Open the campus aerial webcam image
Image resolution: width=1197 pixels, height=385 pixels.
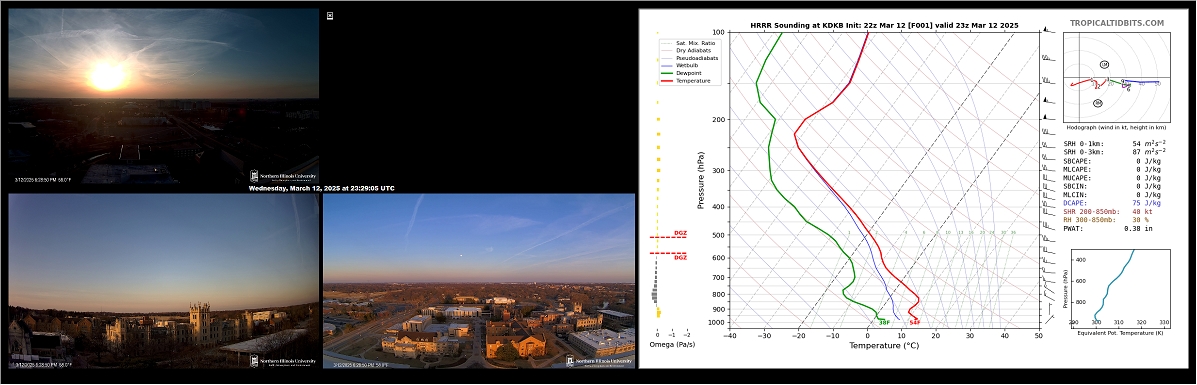(x=479, y=280)
